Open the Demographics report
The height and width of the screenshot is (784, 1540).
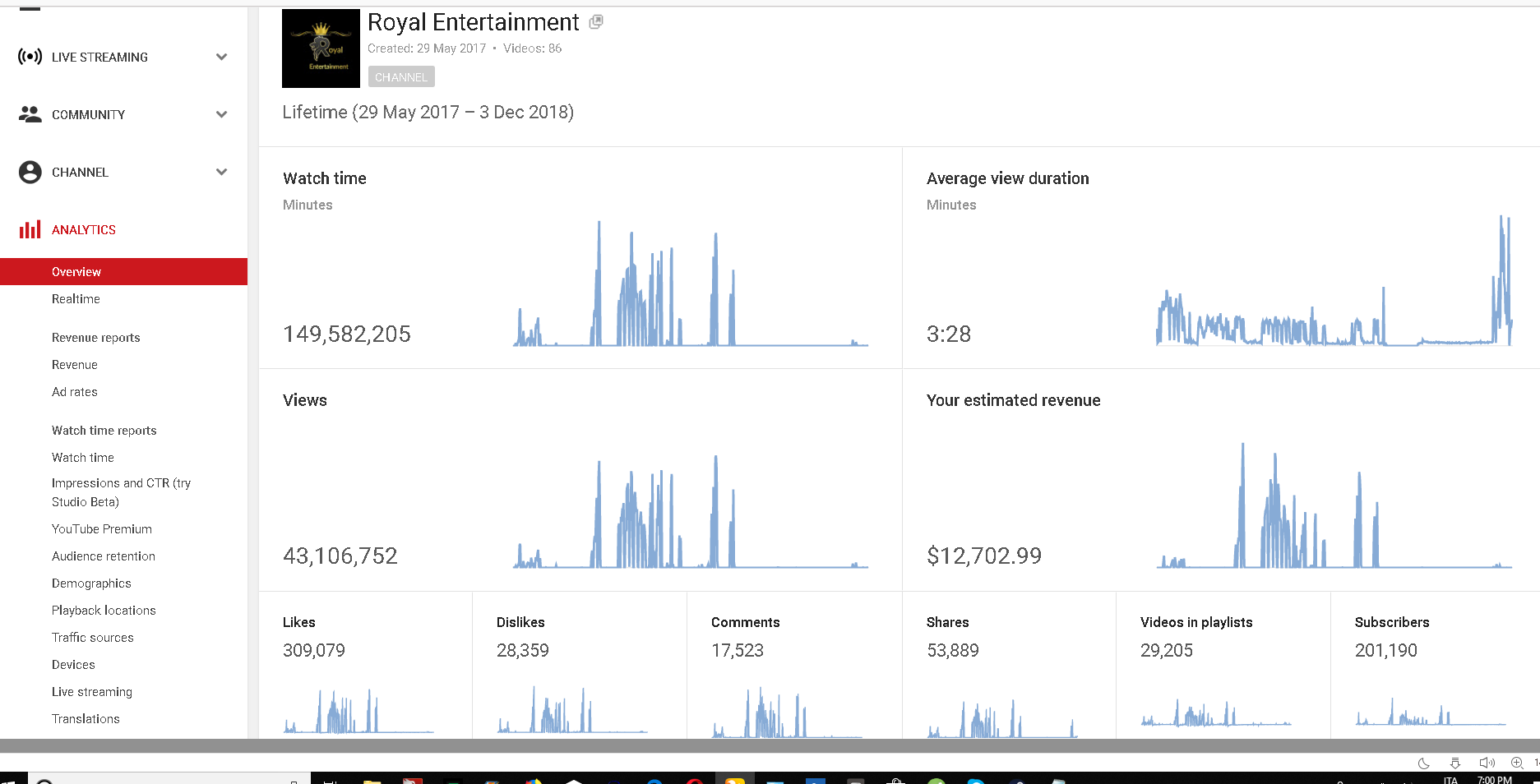[91, 583]
